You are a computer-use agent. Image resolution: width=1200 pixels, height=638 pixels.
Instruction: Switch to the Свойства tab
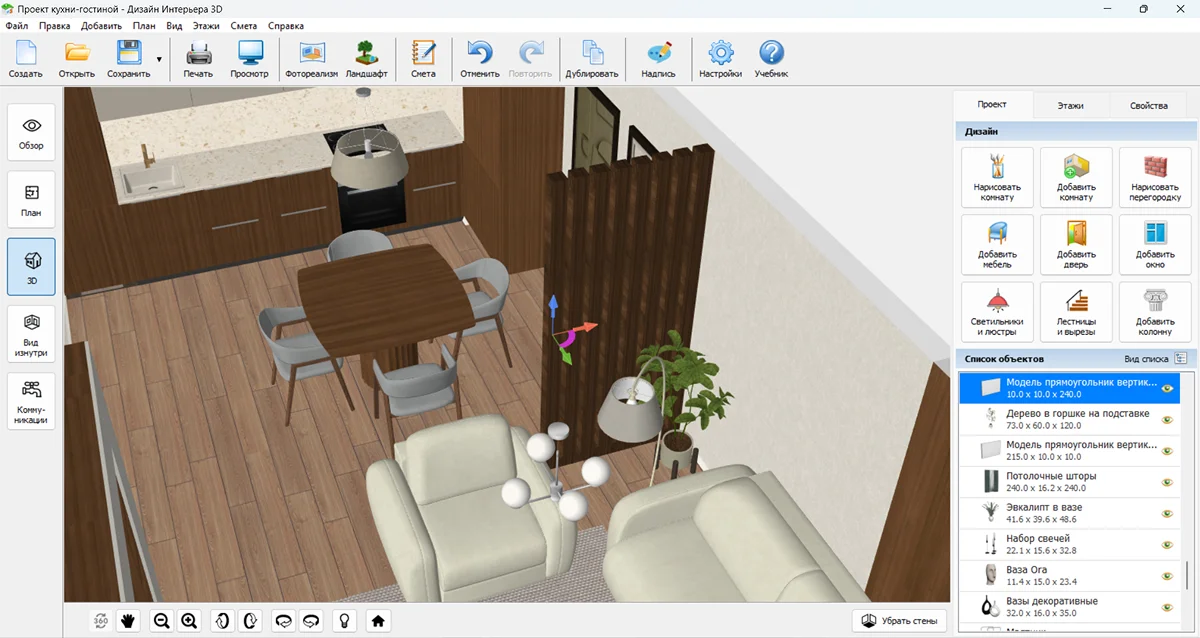coord(1148,105)
